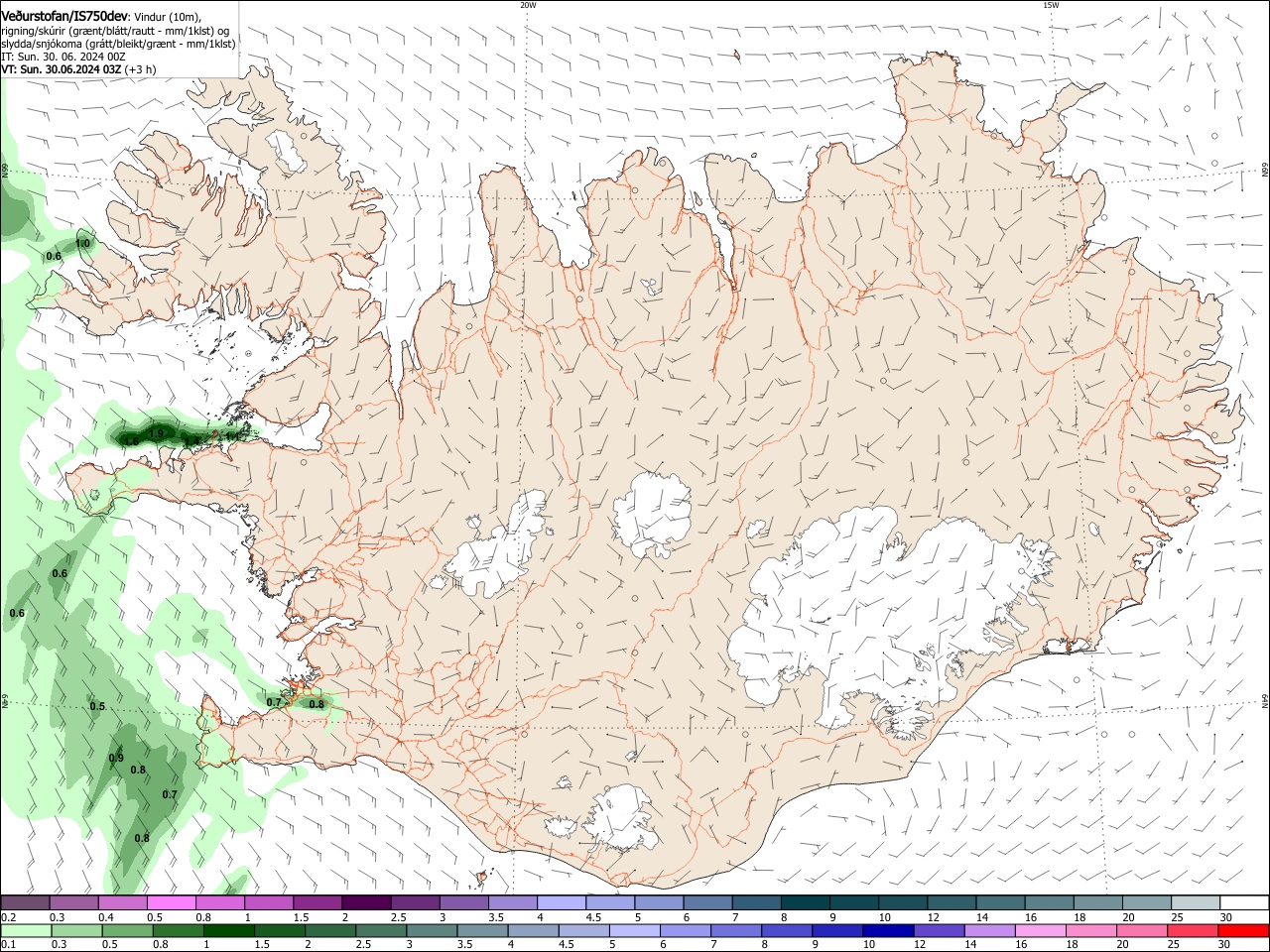
Task: Pick the deep navy bottom-row swatch above 10
Action: coord(888,931)
